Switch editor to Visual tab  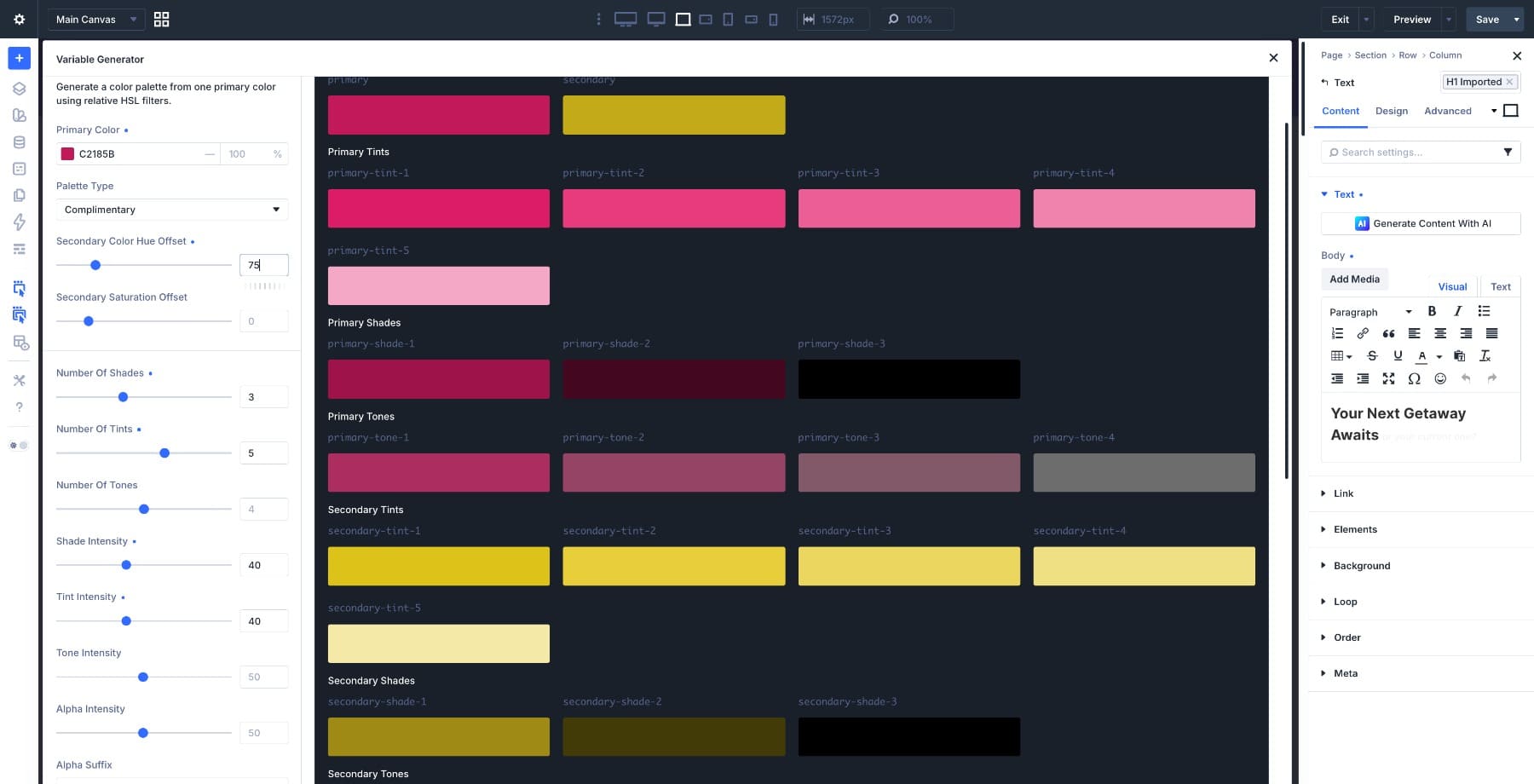point(1452,286)
